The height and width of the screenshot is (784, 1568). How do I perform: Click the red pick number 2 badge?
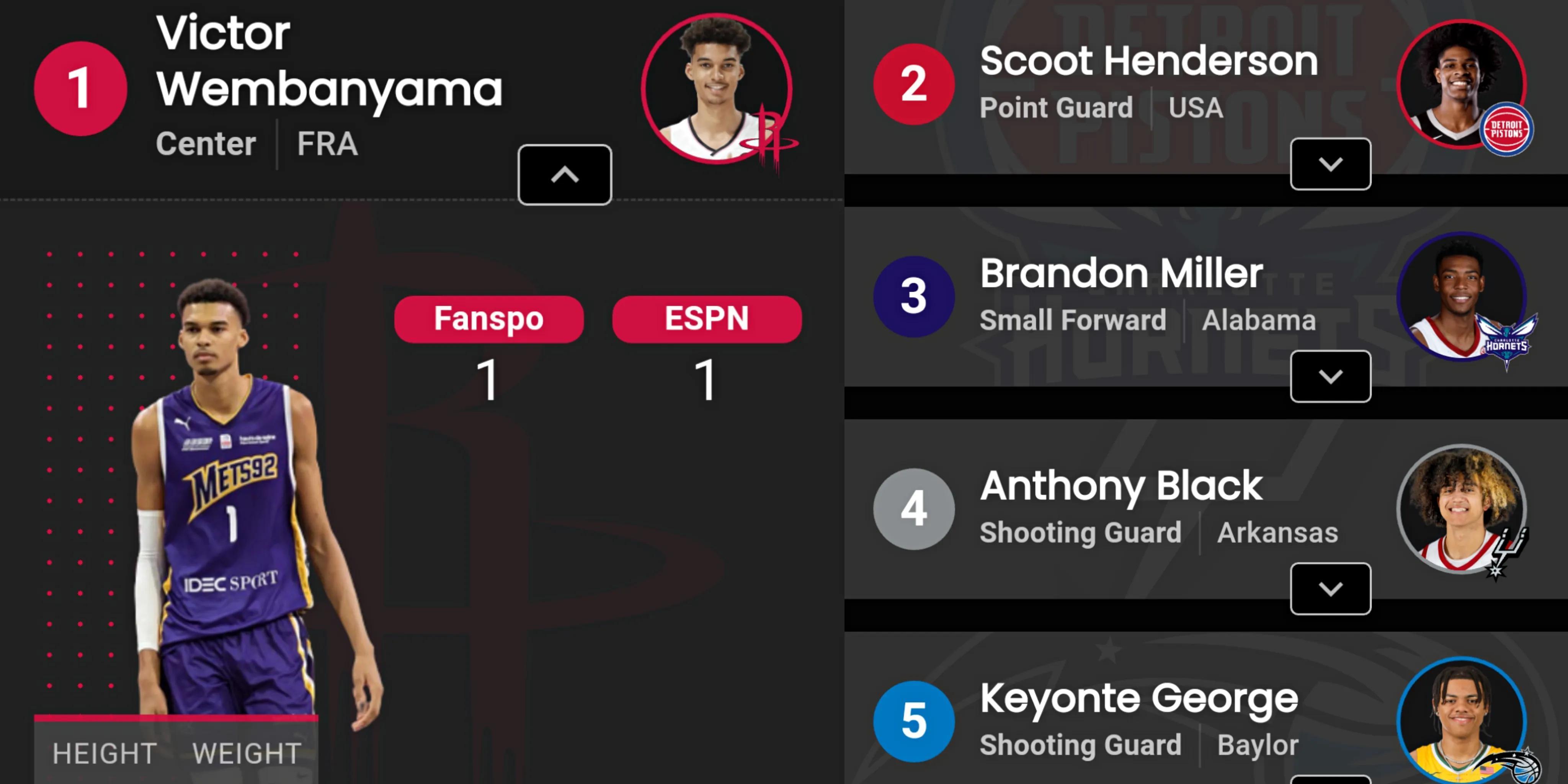[x=914, y=84]
